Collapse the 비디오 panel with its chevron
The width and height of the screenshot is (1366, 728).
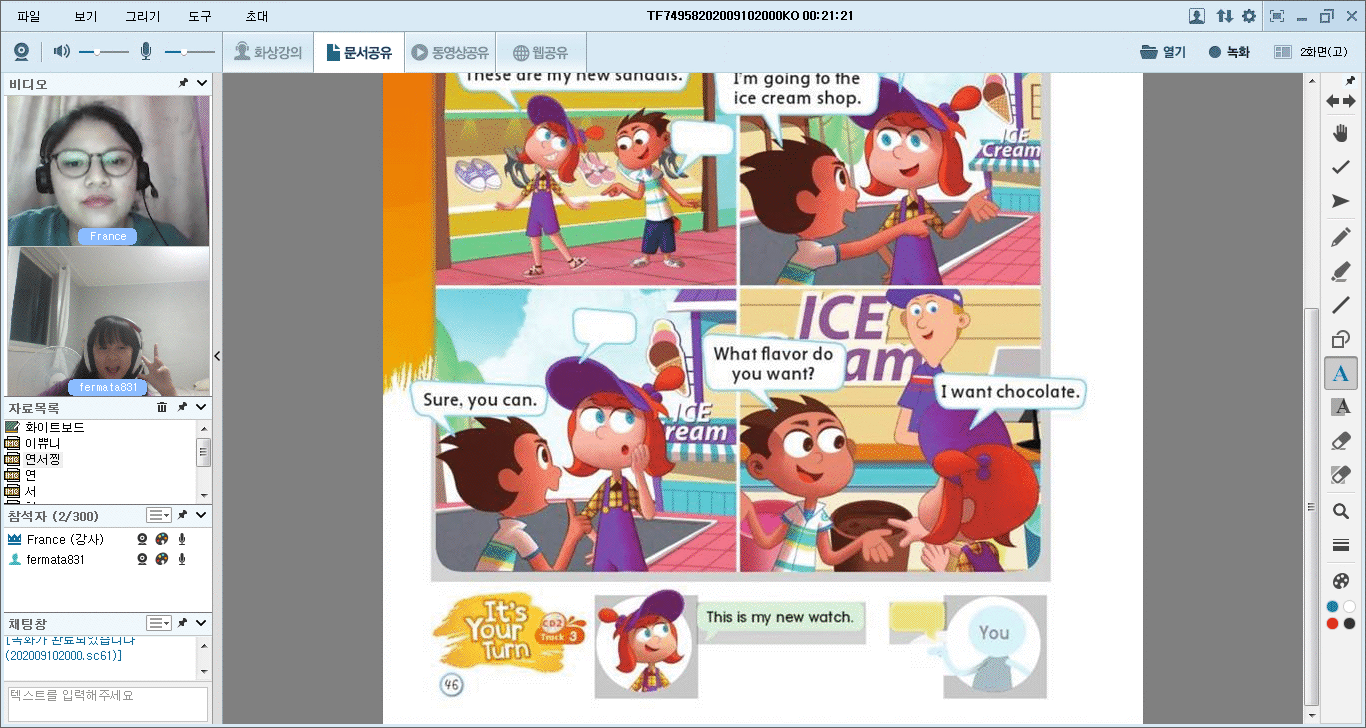point(202,84)
